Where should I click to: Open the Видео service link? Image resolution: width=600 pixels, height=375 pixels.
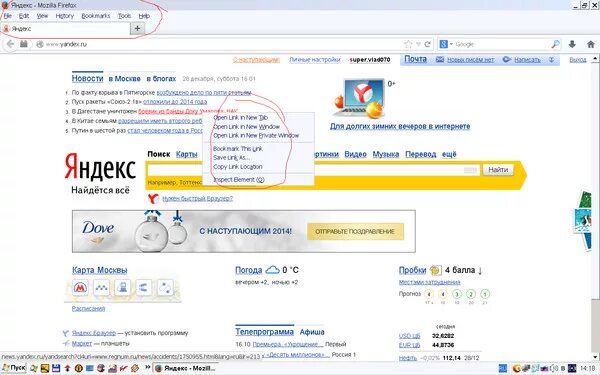point(355,154)
